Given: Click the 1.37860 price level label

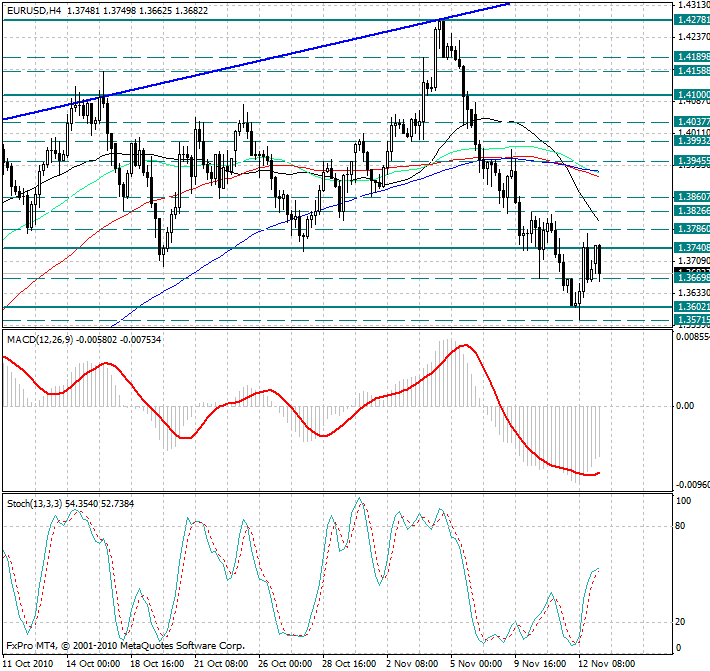Looking at the screenshot, I should [692, 229].
